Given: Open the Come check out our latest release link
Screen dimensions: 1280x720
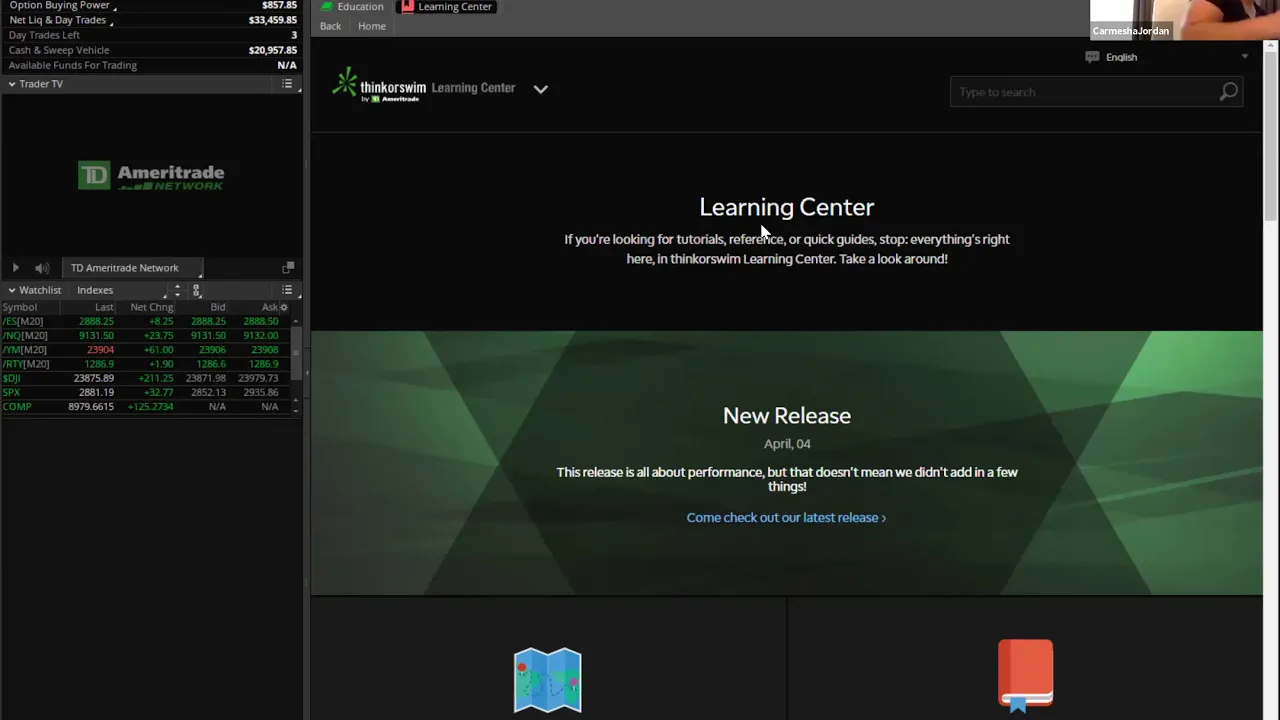Looking at the screenshot, I should click(786, 517).
